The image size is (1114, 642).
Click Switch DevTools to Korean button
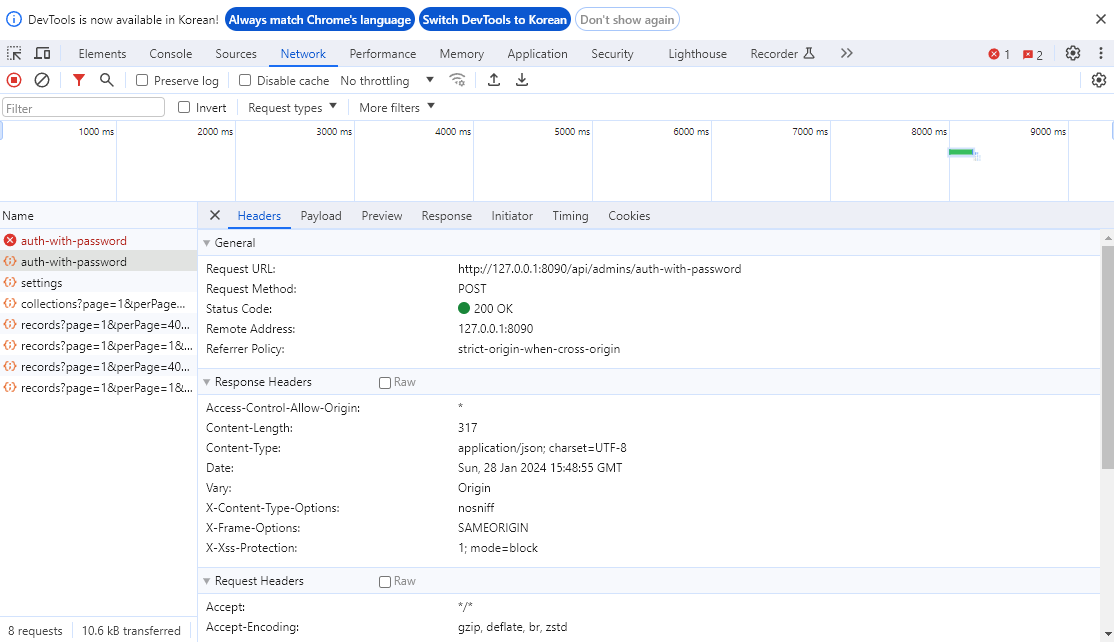click(x=494, y=20)
